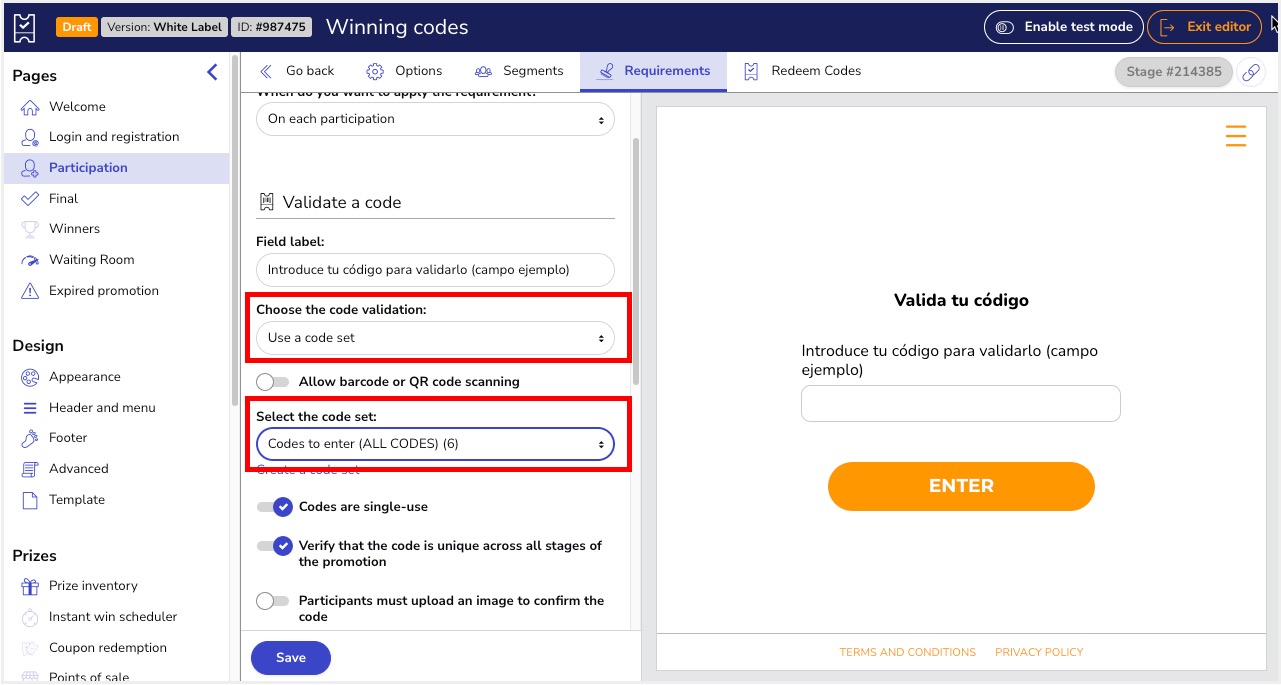
Task: Collapse the Pages sidebar with the chevron
Action: coord(212,72)
